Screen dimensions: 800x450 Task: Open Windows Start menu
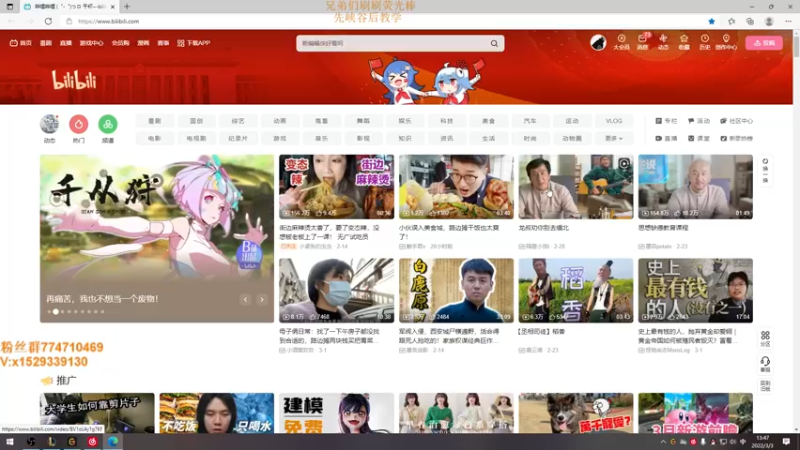pyautogui.click(x=10, y=441)
